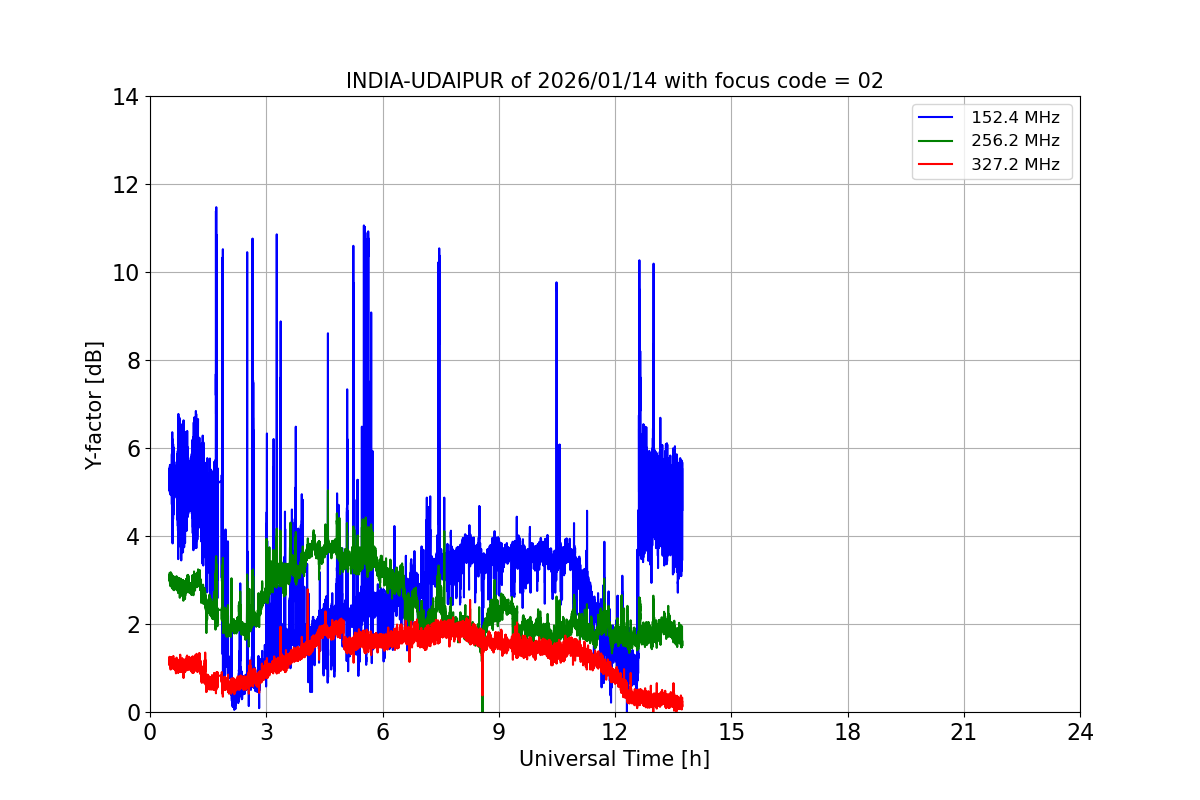
Task: Select the 327.2 MHz legend label
Action: (x=1015, y=165)
